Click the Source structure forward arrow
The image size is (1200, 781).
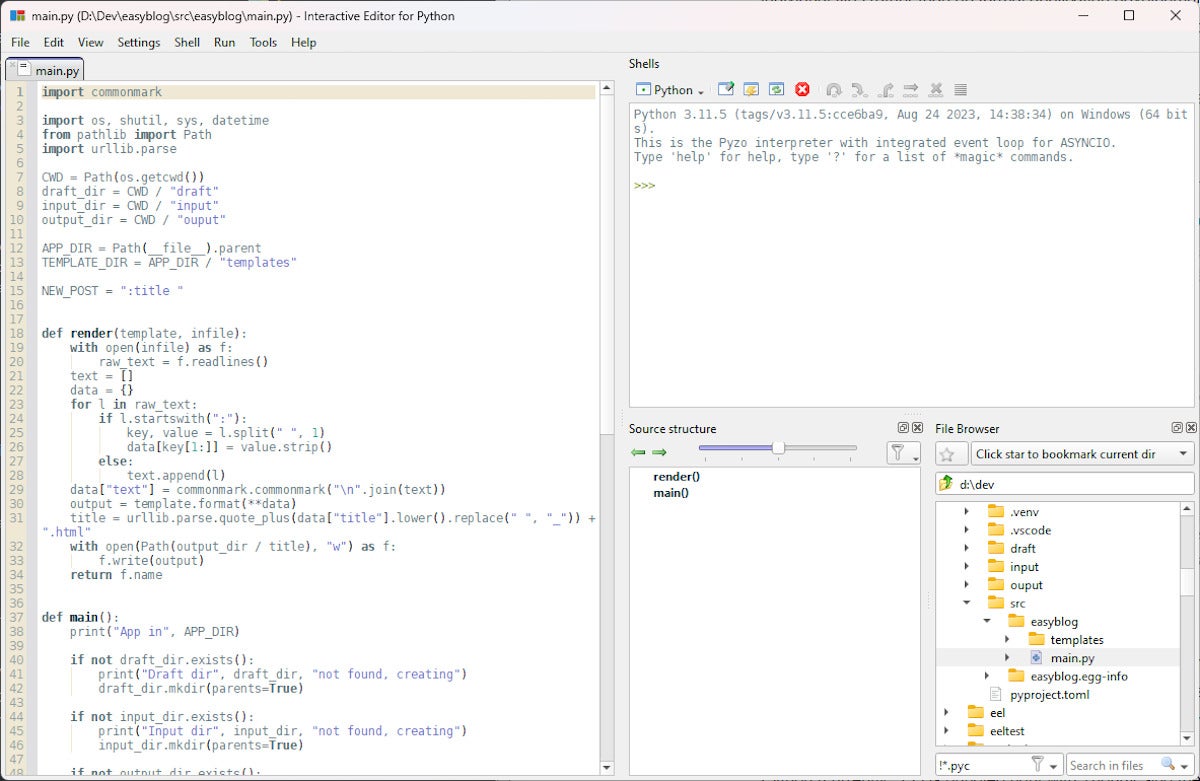[659, 453]
